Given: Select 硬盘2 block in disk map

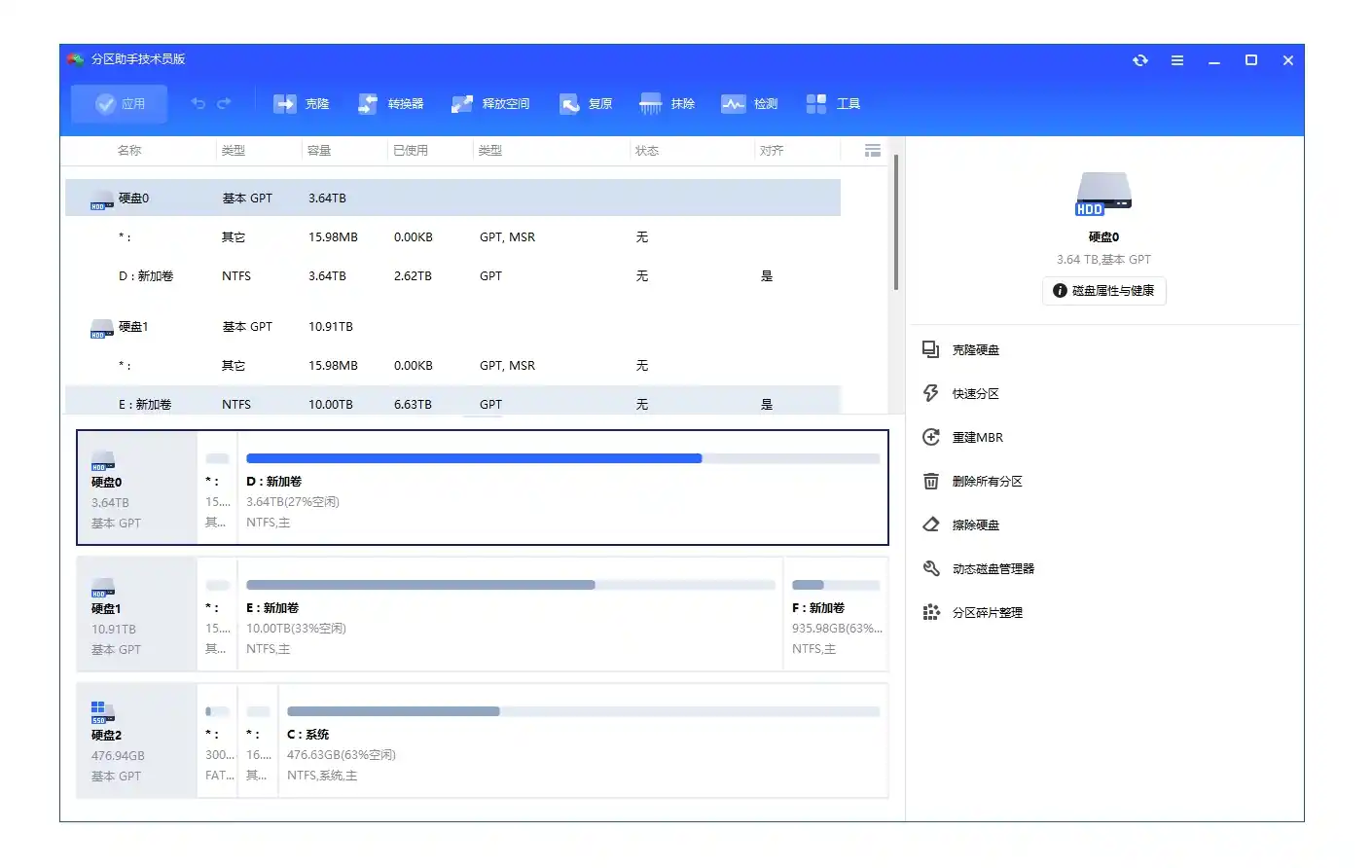Looking at the screenshot, I should 137,741.
